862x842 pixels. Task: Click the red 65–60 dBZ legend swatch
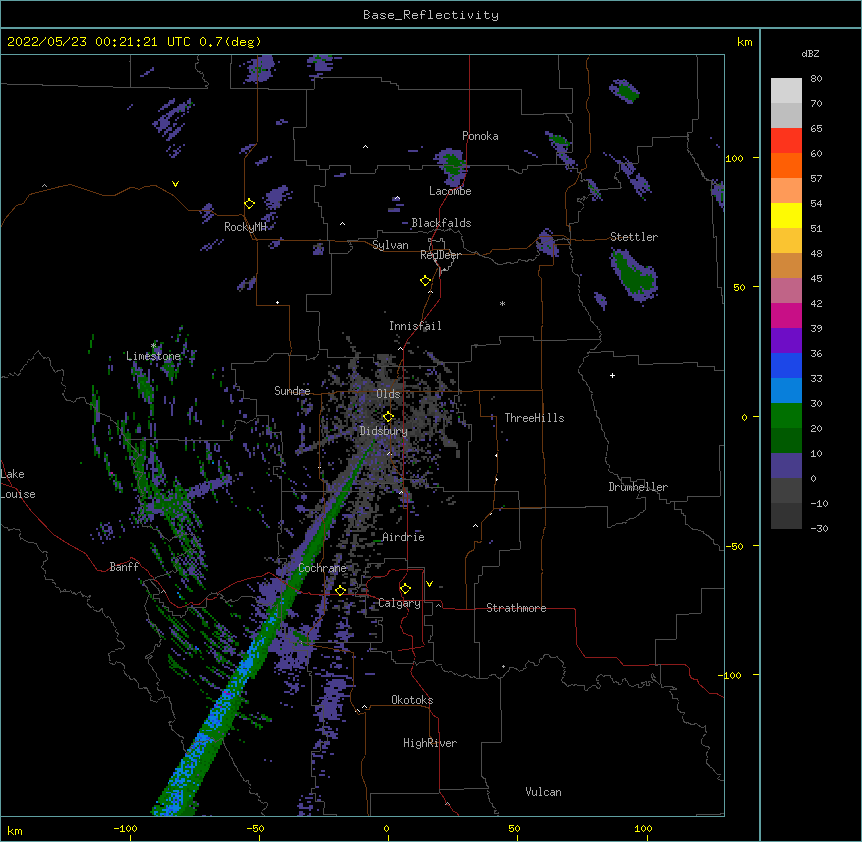tap(786, 141)
